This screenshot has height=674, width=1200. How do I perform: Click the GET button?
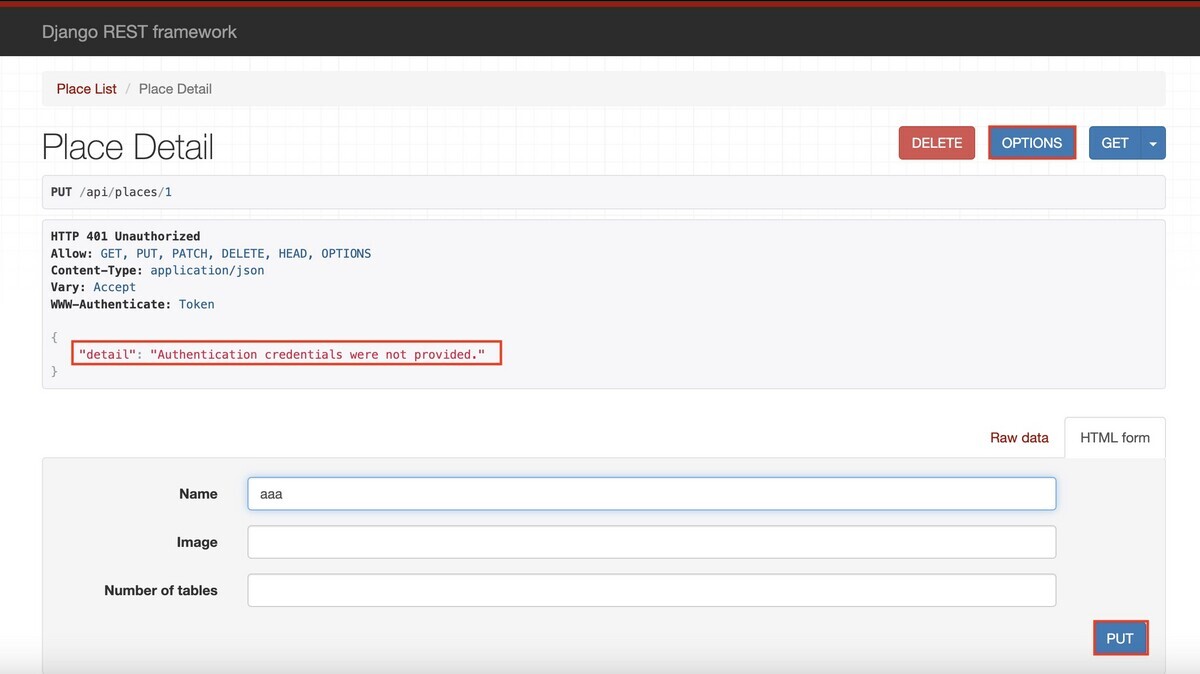point(1113,142)
